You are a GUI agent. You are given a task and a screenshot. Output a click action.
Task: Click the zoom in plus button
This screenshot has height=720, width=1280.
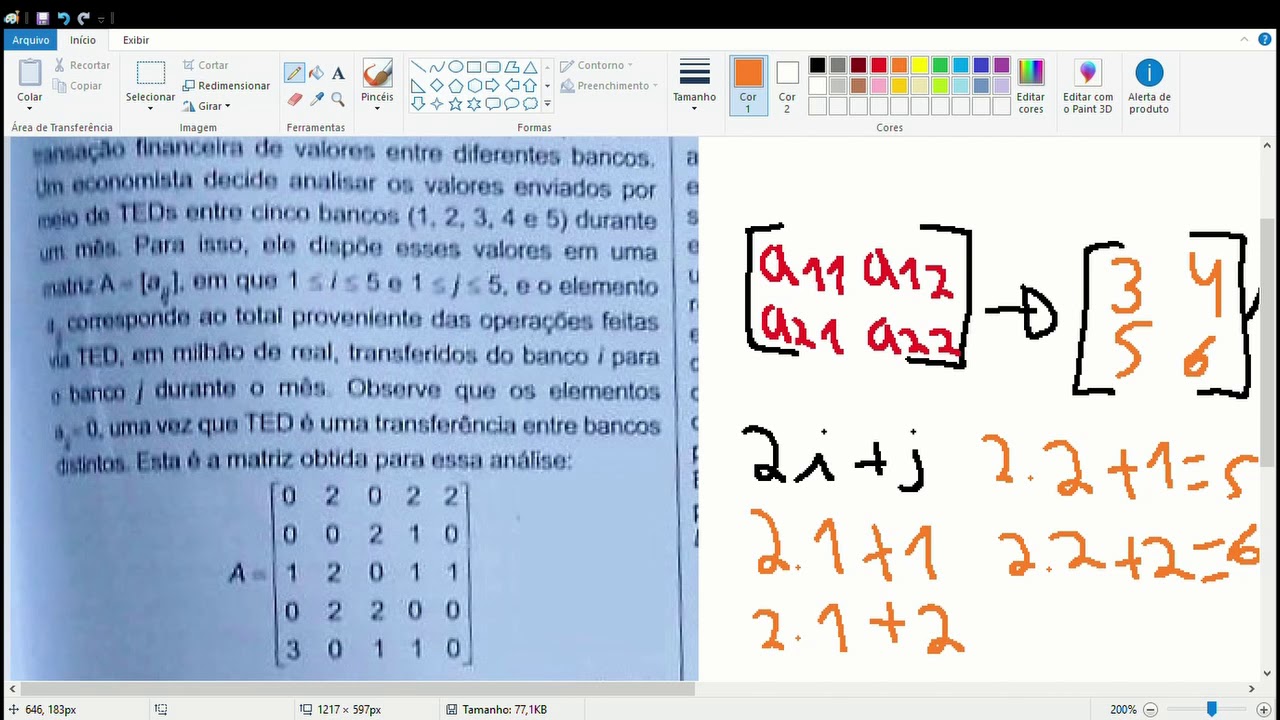[x=1263, y=709]
